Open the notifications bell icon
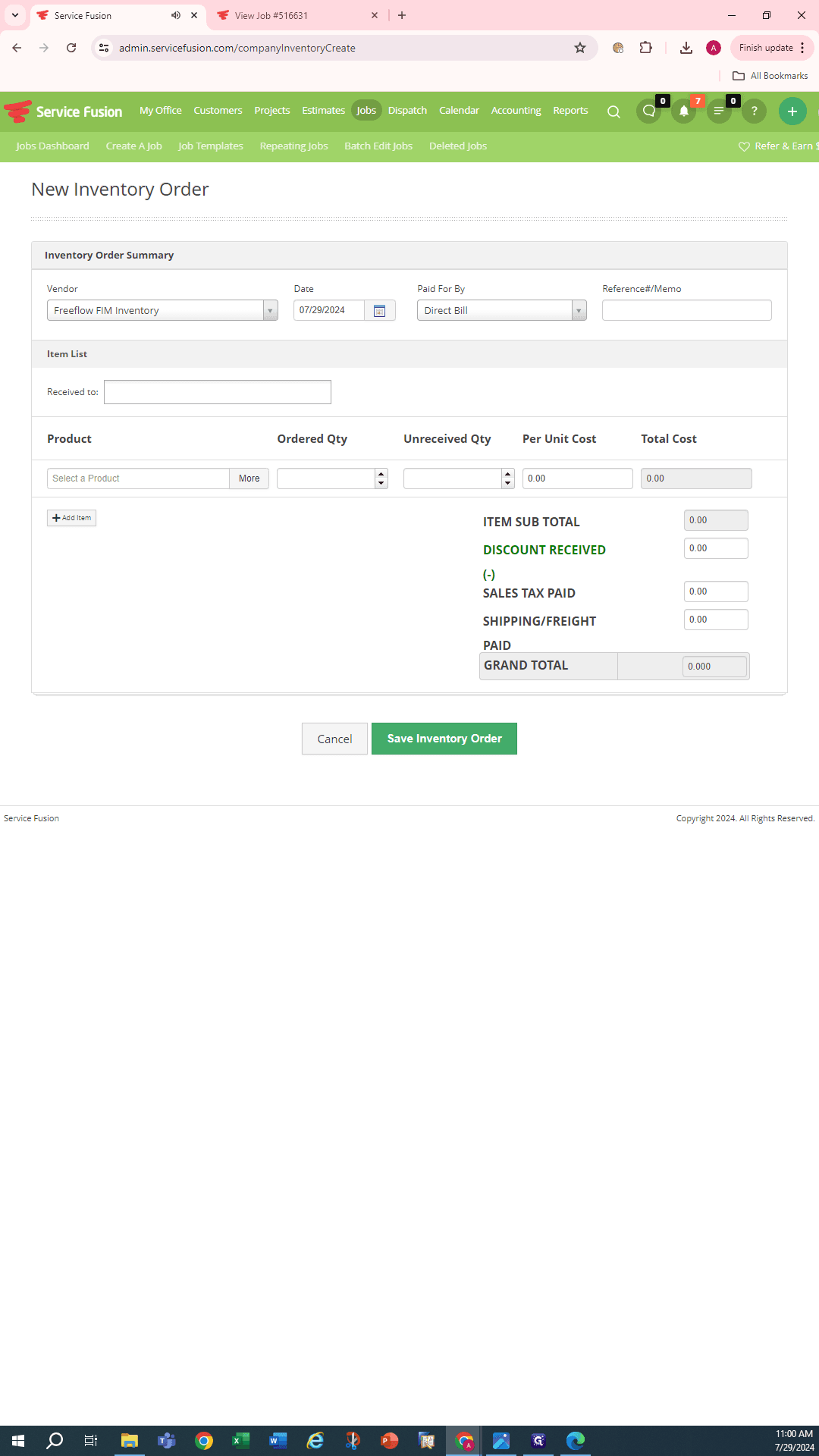 click(684, 111)
